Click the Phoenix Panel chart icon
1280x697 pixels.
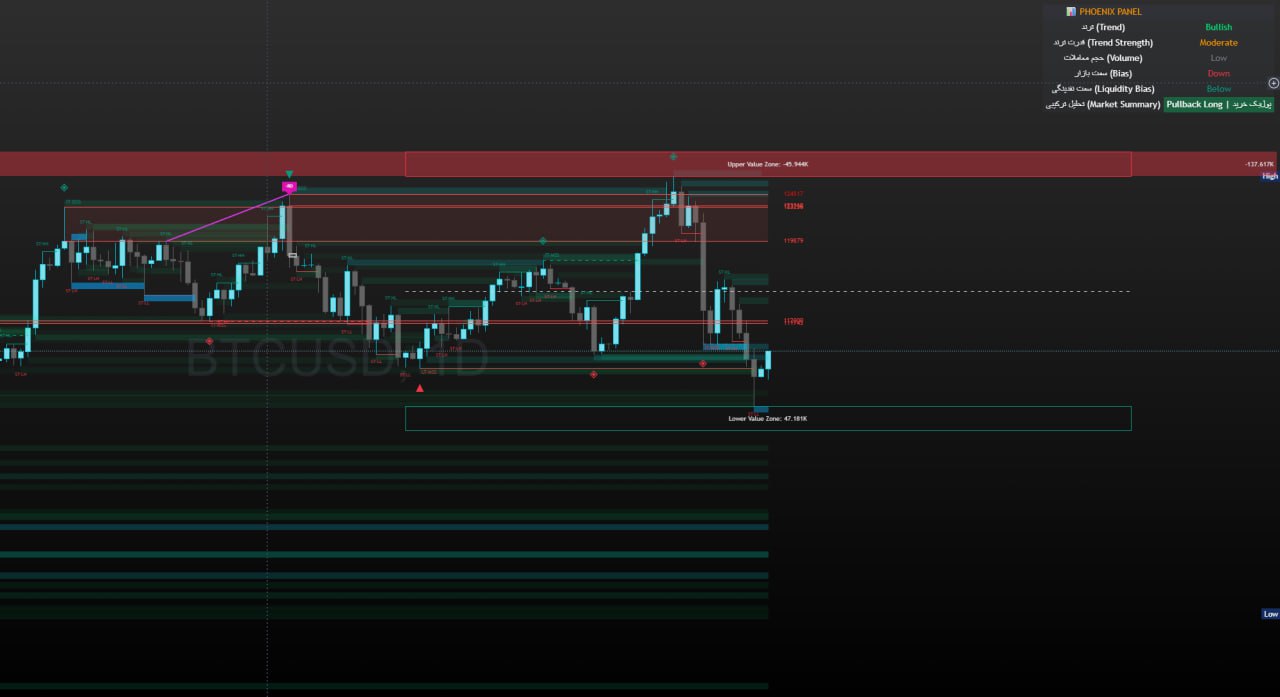pos(1071,12)
